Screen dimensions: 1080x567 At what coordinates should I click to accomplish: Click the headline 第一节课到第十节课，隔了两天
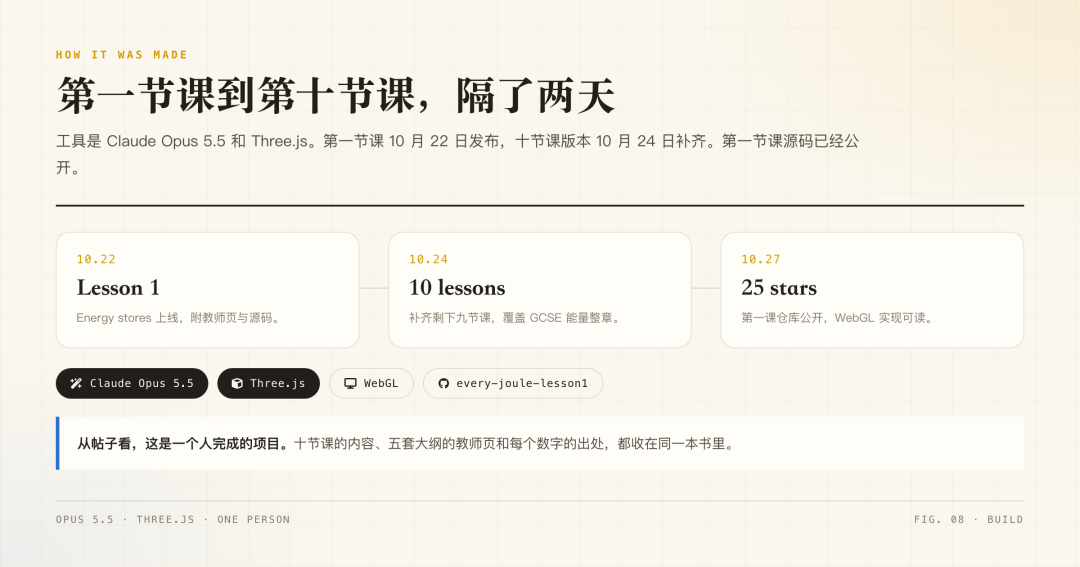(335, 95)
